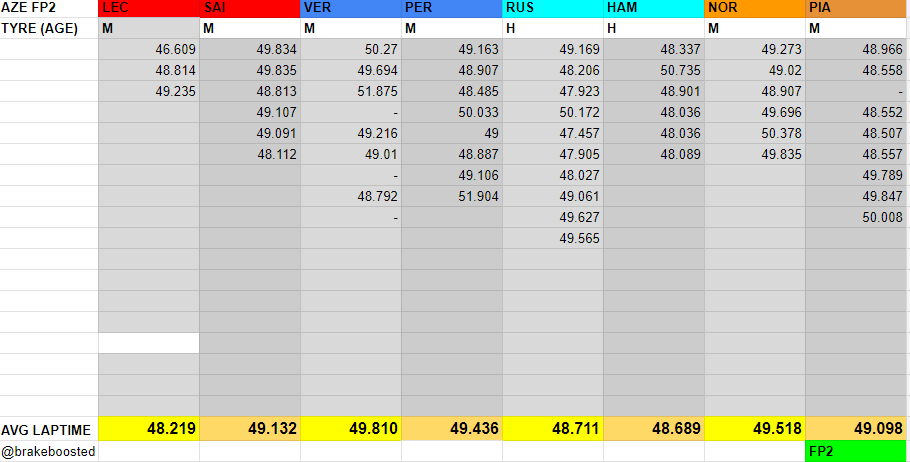This screenshot has height=462, width=910.
Task: Click the 48.206 cell
Action: point(553,70)
